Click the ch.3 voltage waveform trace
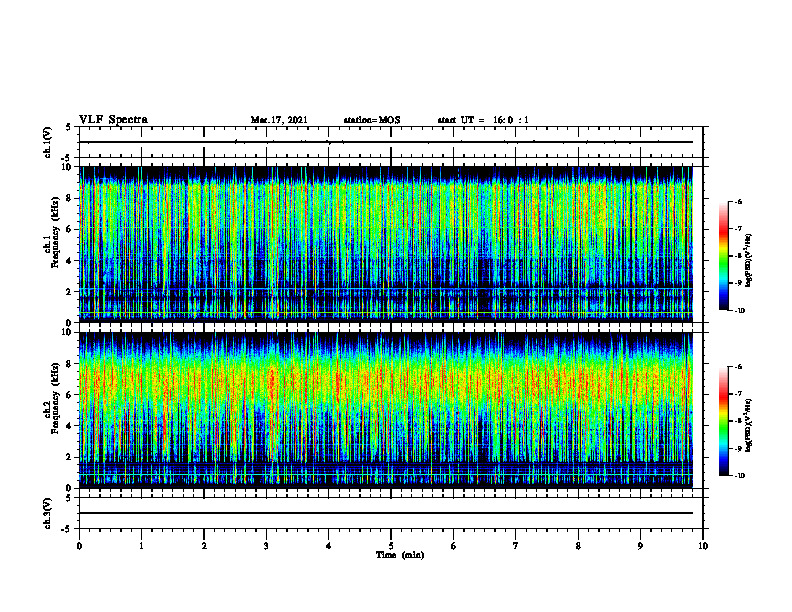 click(x=386, y=513)
